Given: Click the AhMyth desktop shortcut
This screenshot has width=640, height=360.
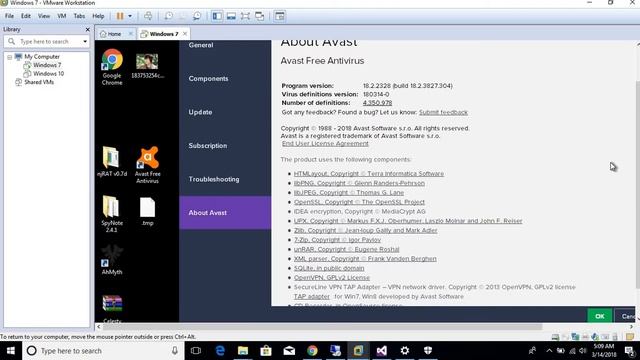Looking at the screenshot, I should (112, 260).
